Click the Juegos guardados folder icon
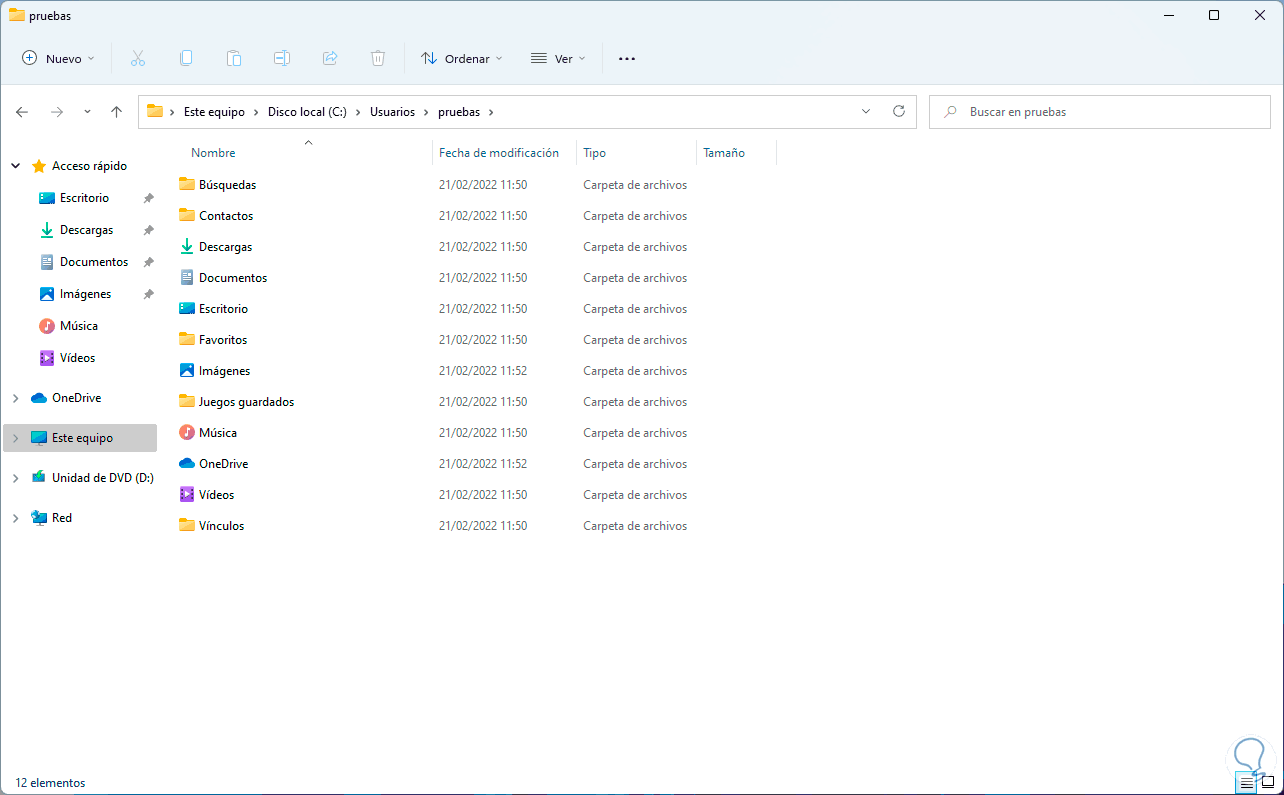This screenshot has width=1284, height=795. point(186,401)
